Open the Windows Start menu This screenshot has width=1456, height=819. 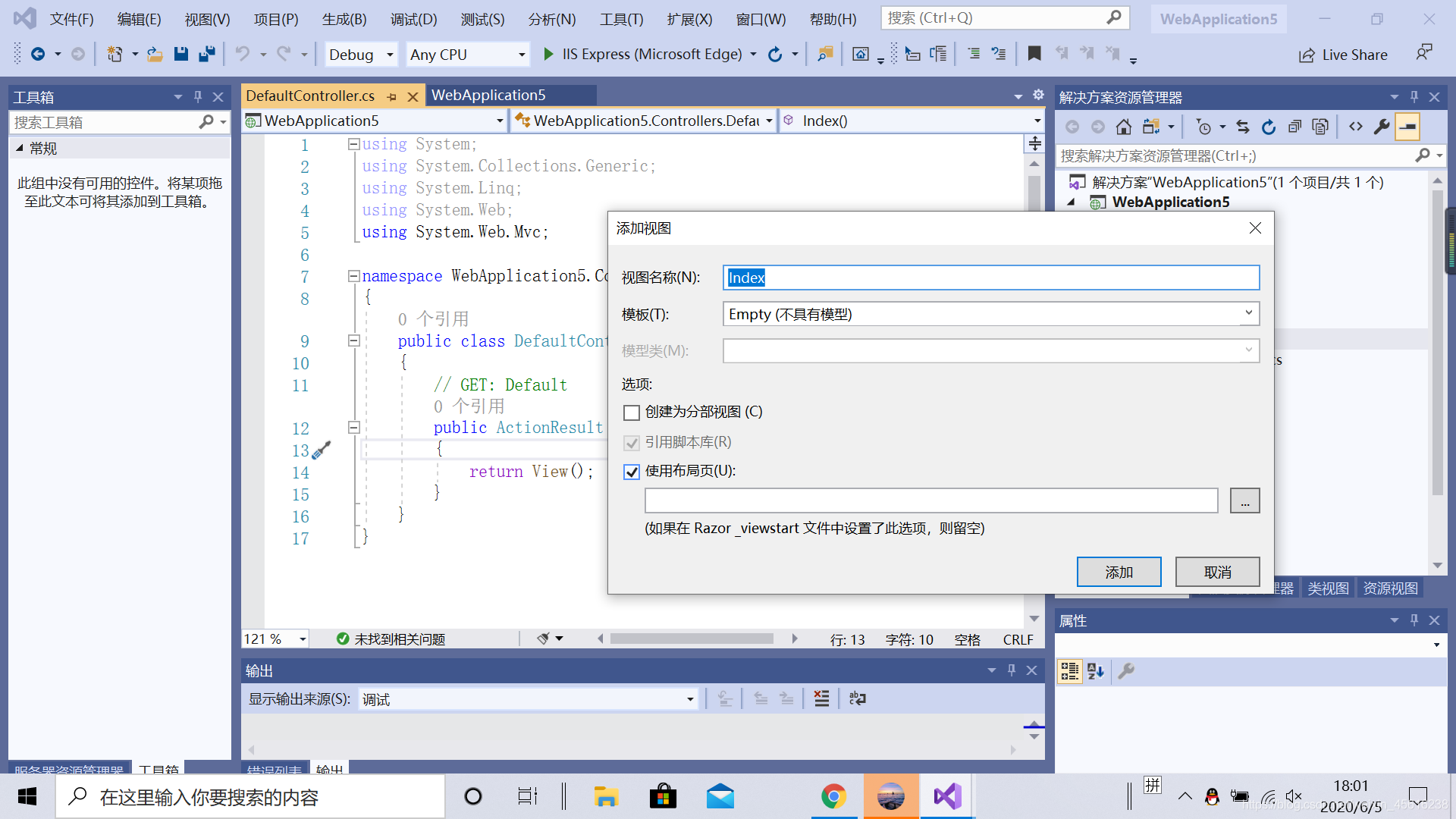(27, 796)
